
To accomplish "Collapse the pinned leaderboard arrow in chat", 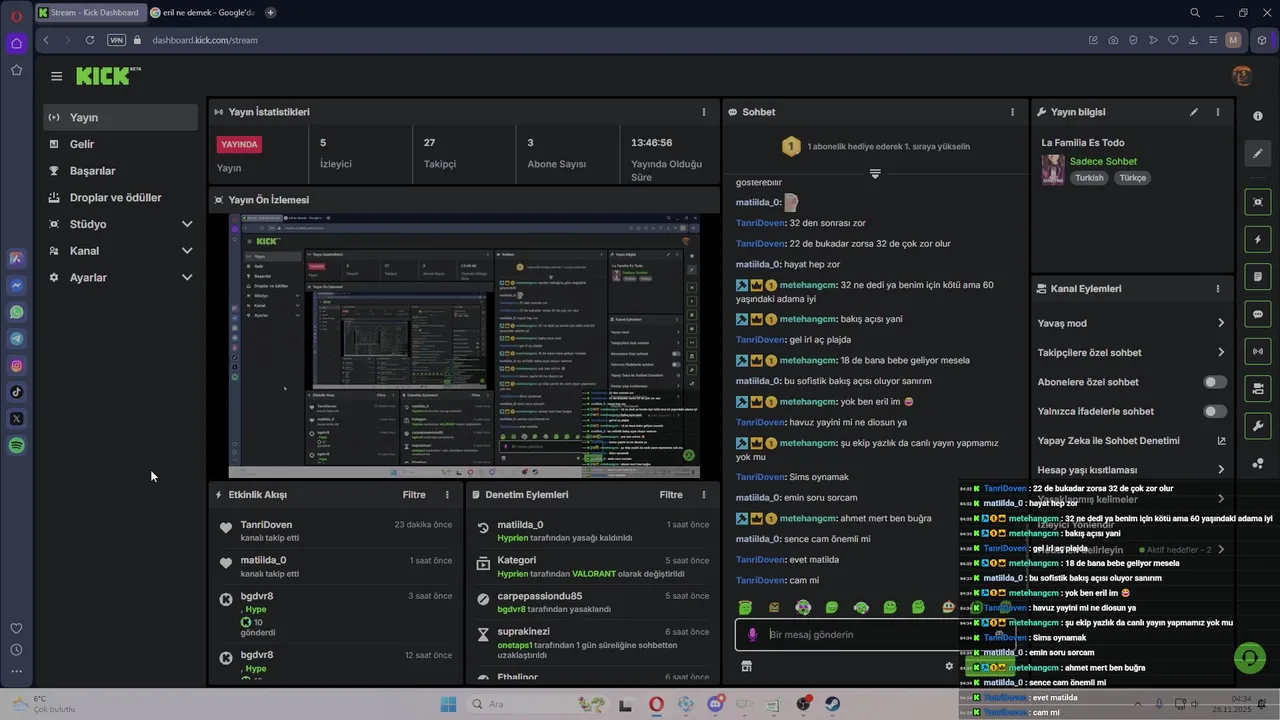I will point(875,174).
